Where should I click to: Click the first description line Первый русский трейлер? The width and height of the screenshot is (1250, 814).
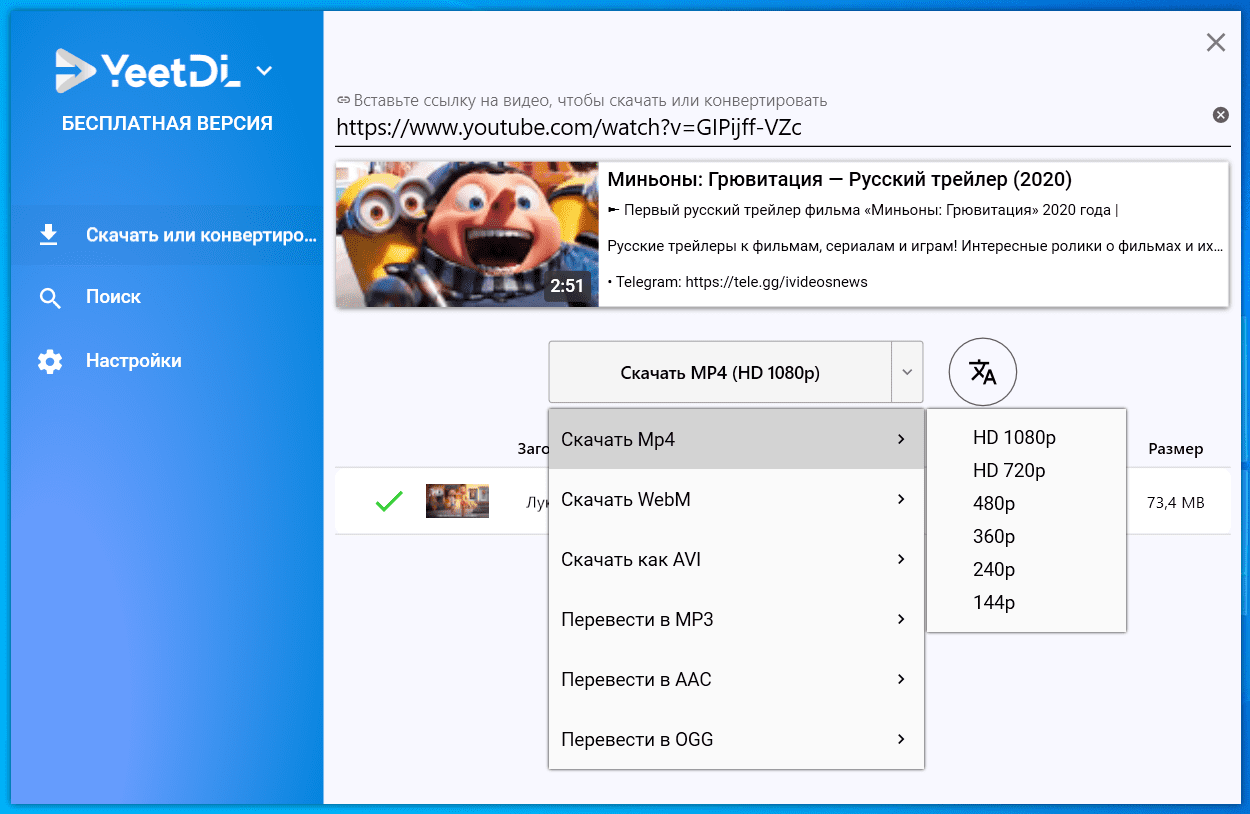tap(863, 210)
